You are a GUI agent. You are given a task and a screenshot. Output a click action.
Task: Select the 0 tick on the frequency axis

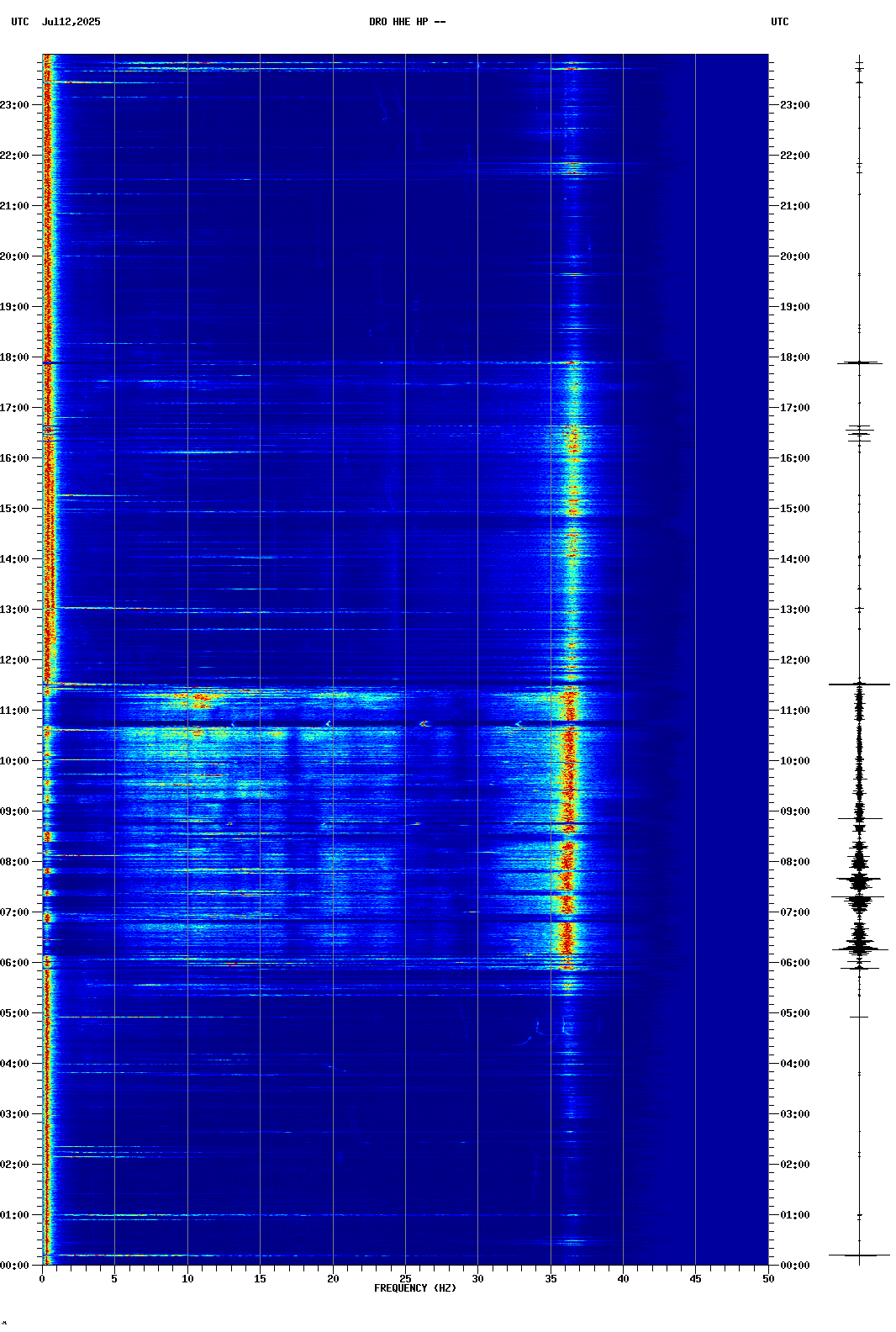42,1279
